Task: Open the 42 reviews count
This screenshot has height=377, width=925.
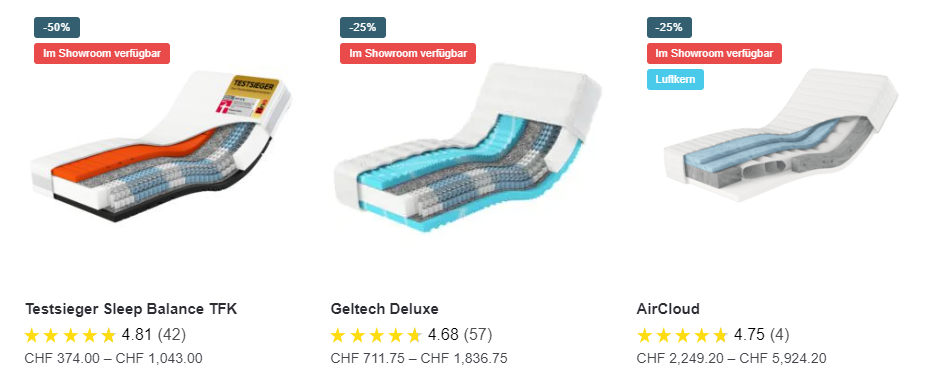Action: point(171,335)
